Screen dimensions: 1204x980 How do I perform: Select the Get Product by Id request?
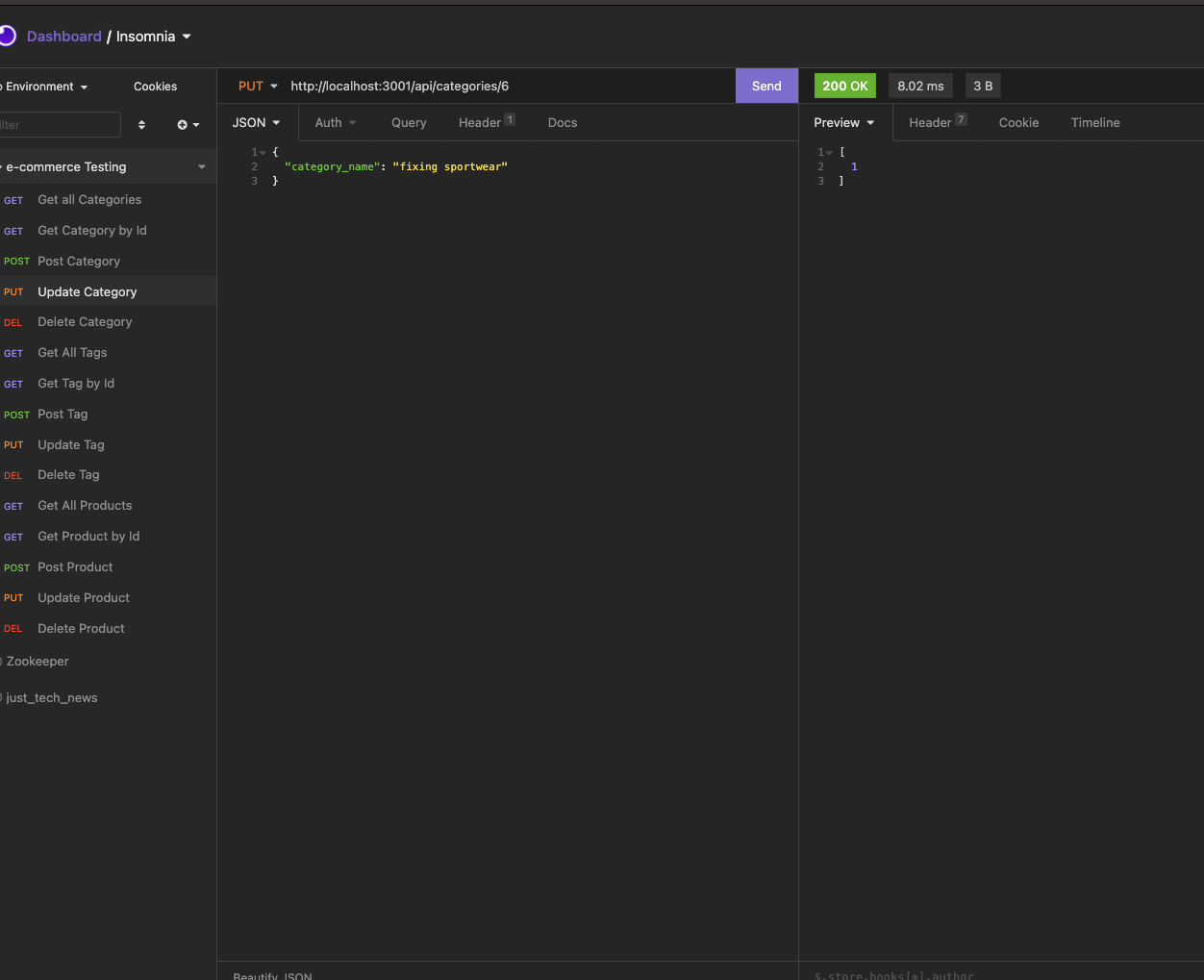(108, 537)
